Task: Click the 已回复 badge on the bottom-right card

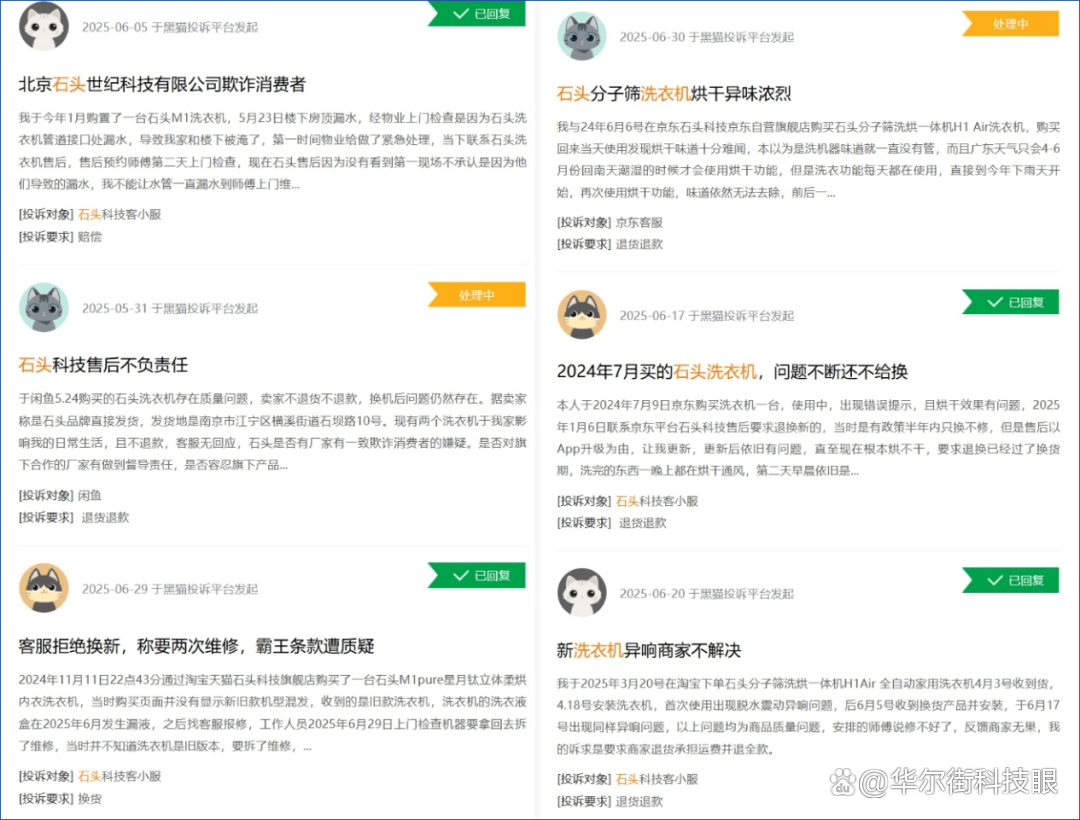Action: [1013, 580]
